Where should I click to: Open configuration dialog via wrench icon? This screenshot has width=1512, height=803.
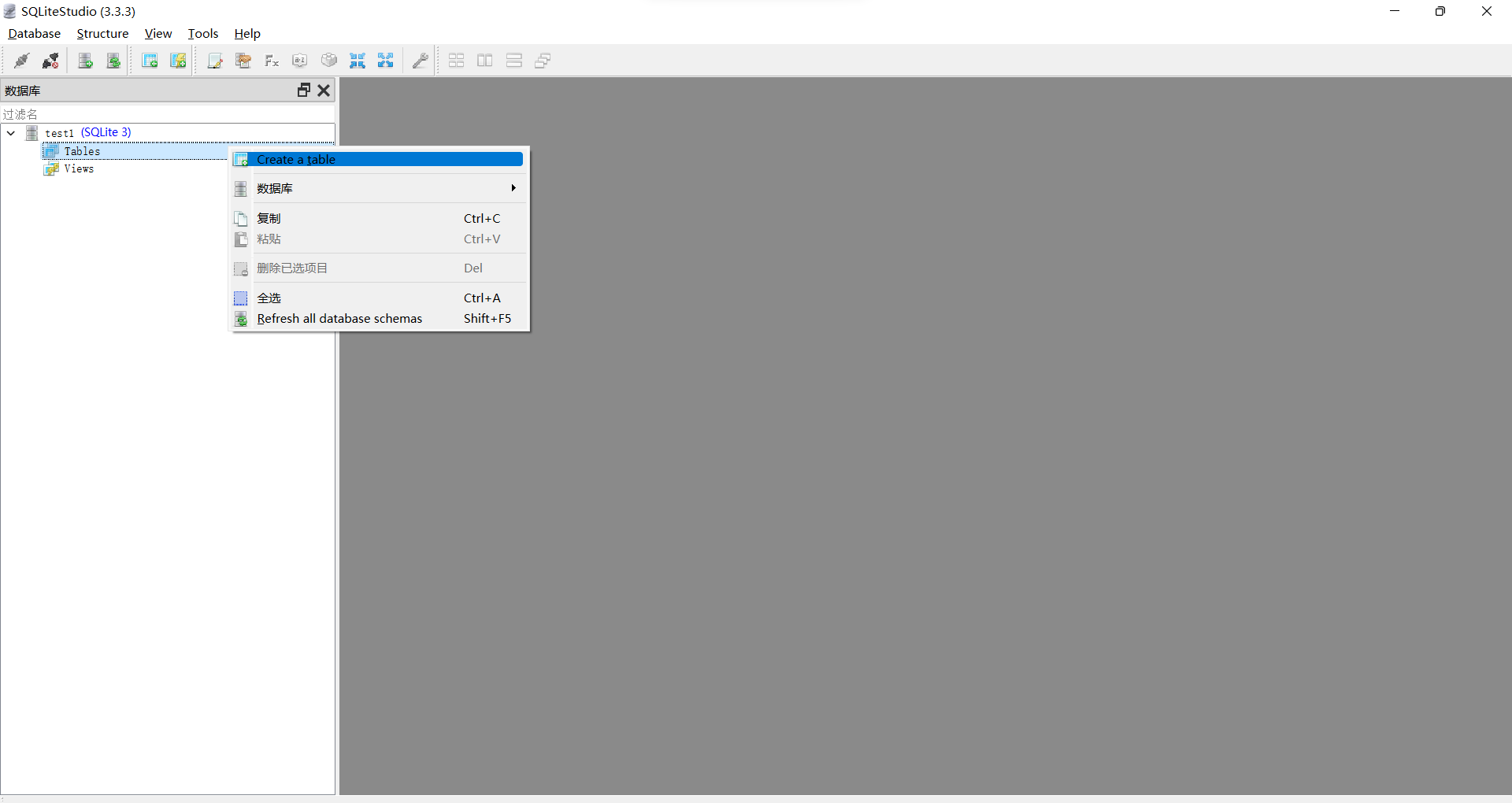click(x=421, y=61)
